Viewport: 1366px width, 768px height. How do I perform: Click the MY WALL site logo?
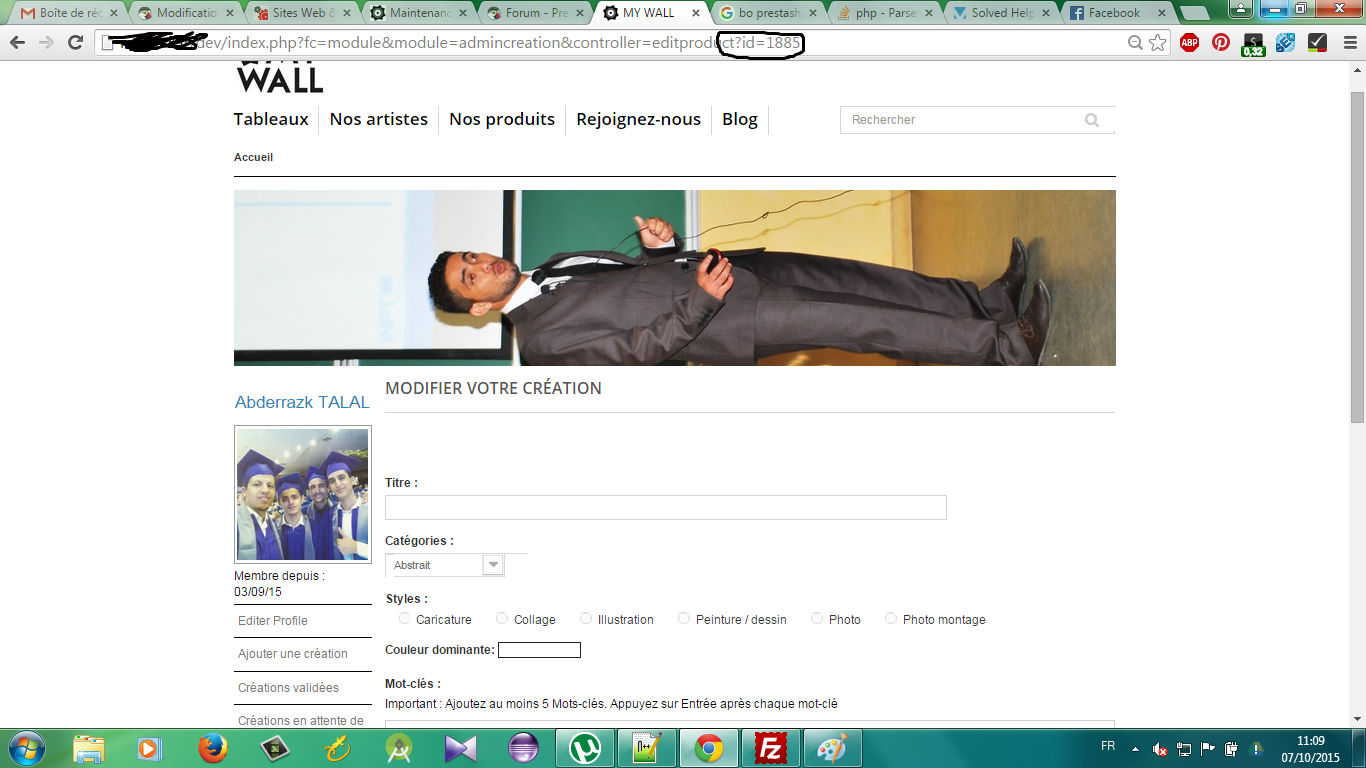(x=280, y=78)
